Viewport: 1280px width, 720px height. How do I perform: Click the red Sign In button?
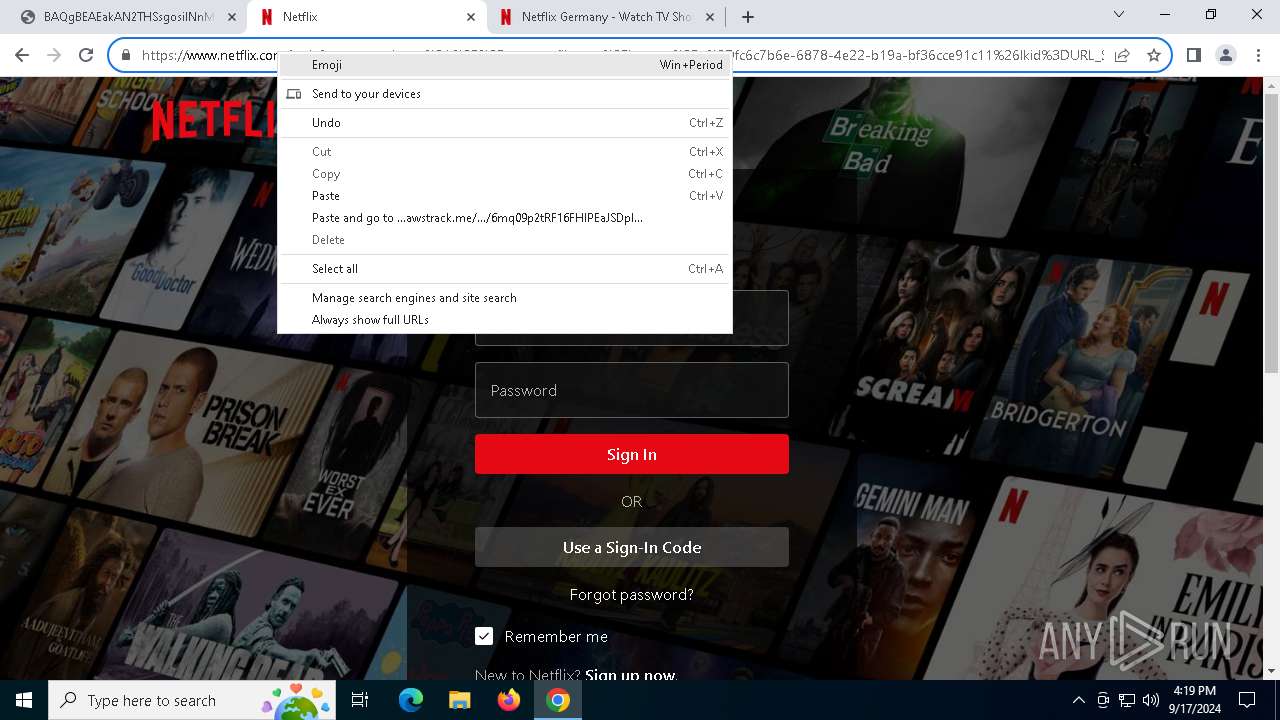[632, 454]
